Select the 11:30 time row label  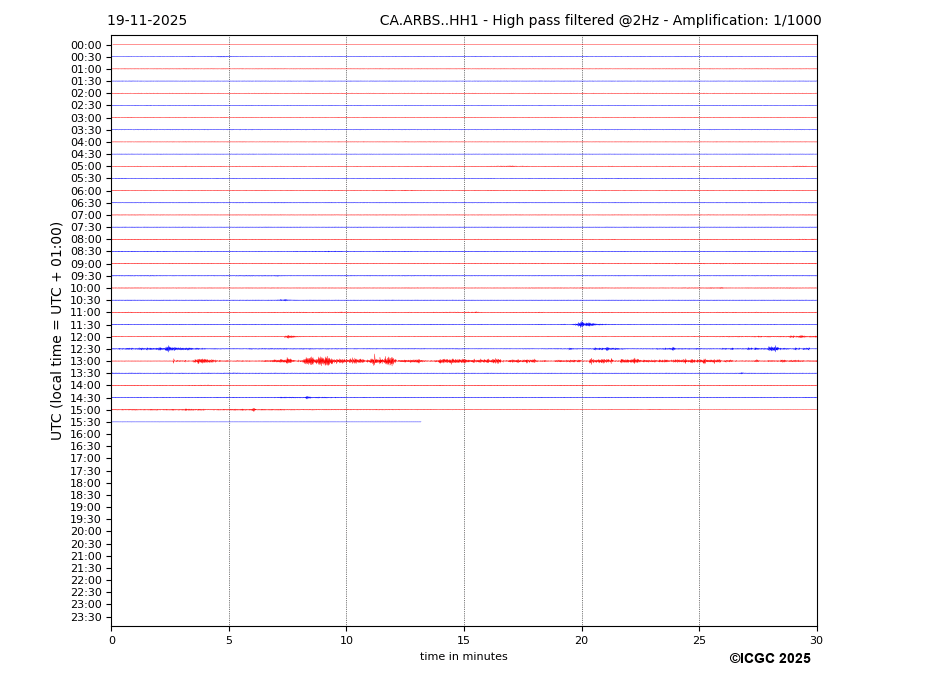(x=85, y=325)
